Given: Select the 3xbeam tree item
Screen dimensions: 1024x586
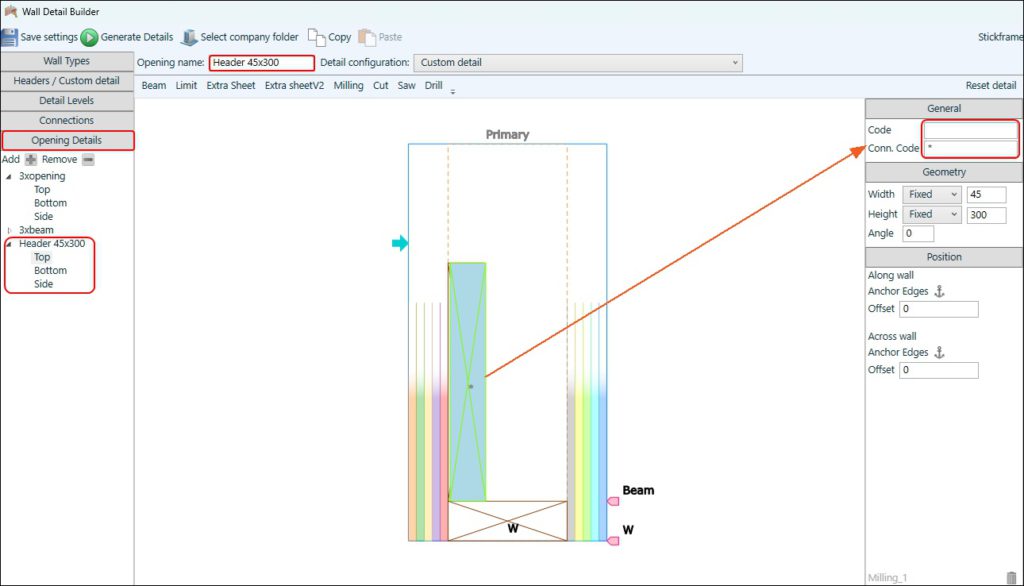Looking at the screenshot, I should tap(36, 230).
